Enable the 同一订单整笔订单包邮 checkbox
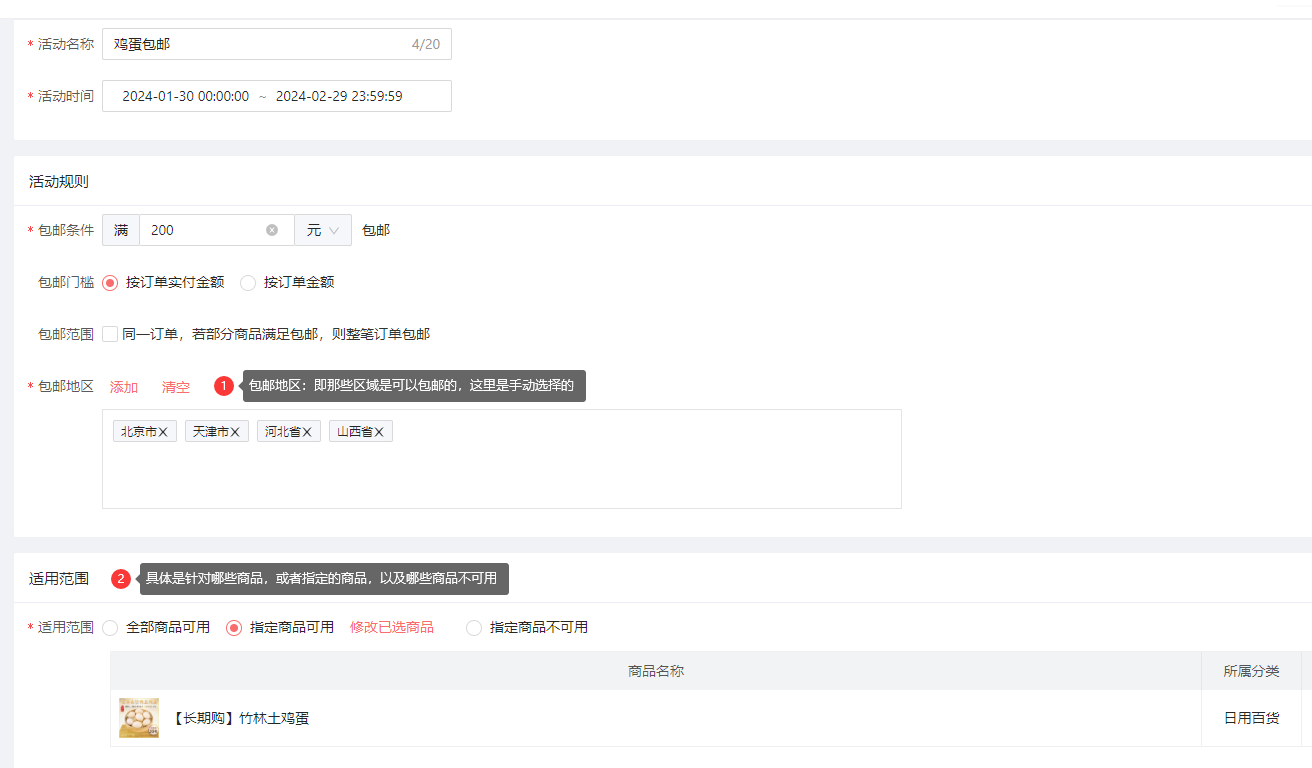1312x768 pixels. coord(110,334)
